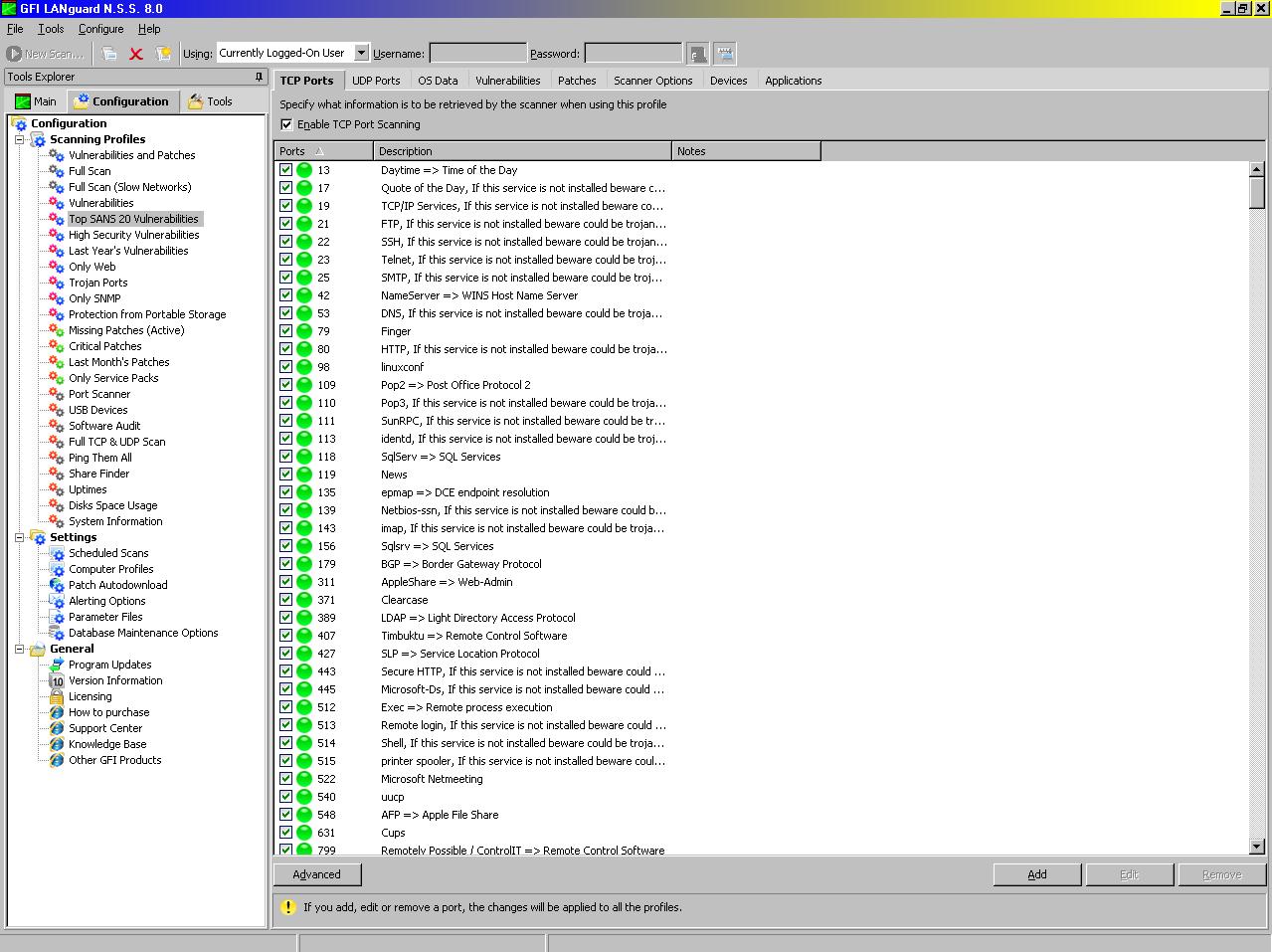Click the Vulnerabilities and Patches profile icon
The height and width of the screenshot is (952, 1272).
click(57, 155)
